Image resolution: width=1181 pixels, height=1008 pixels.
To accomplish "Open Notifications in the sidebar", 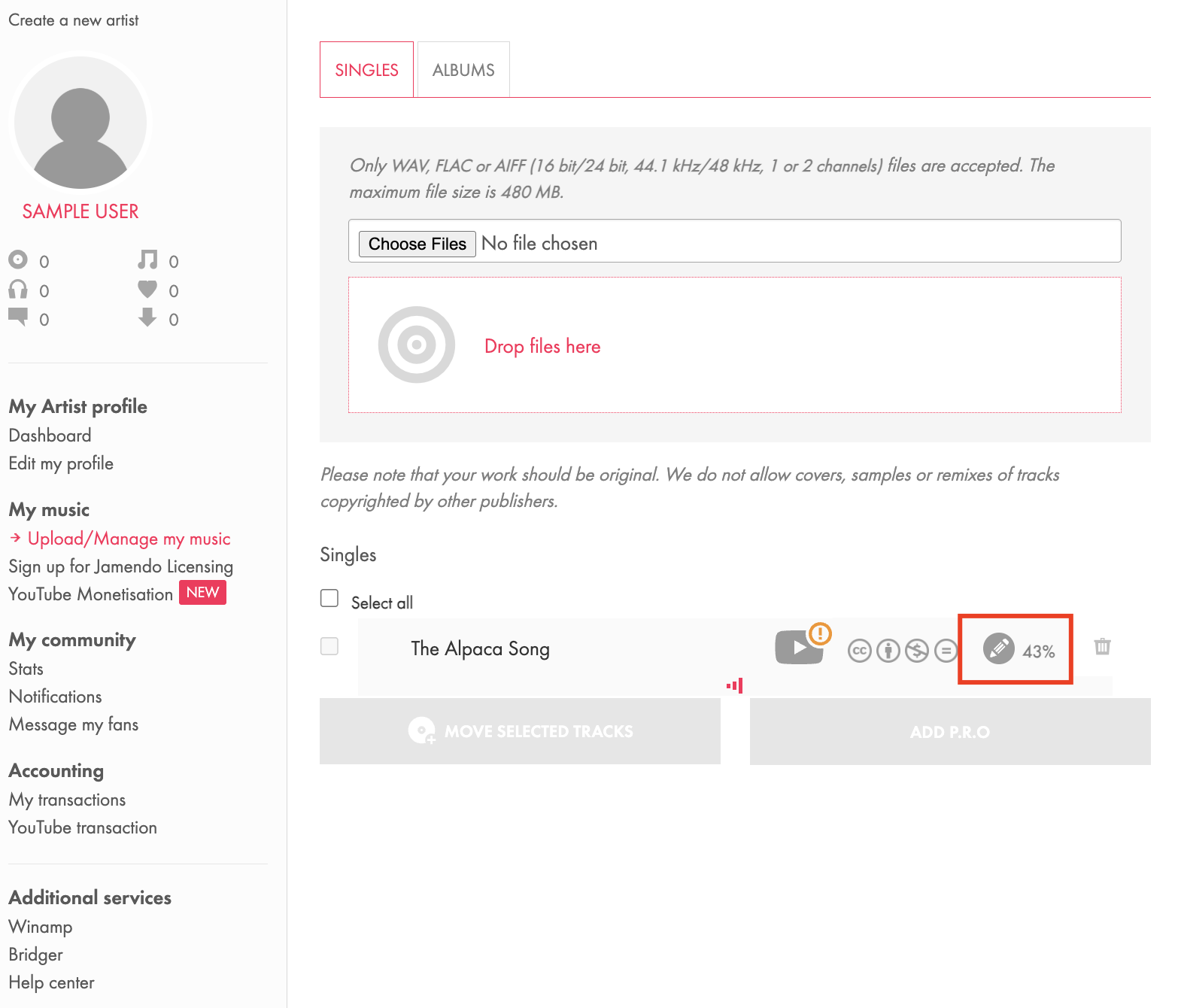I will pos(55,697).
